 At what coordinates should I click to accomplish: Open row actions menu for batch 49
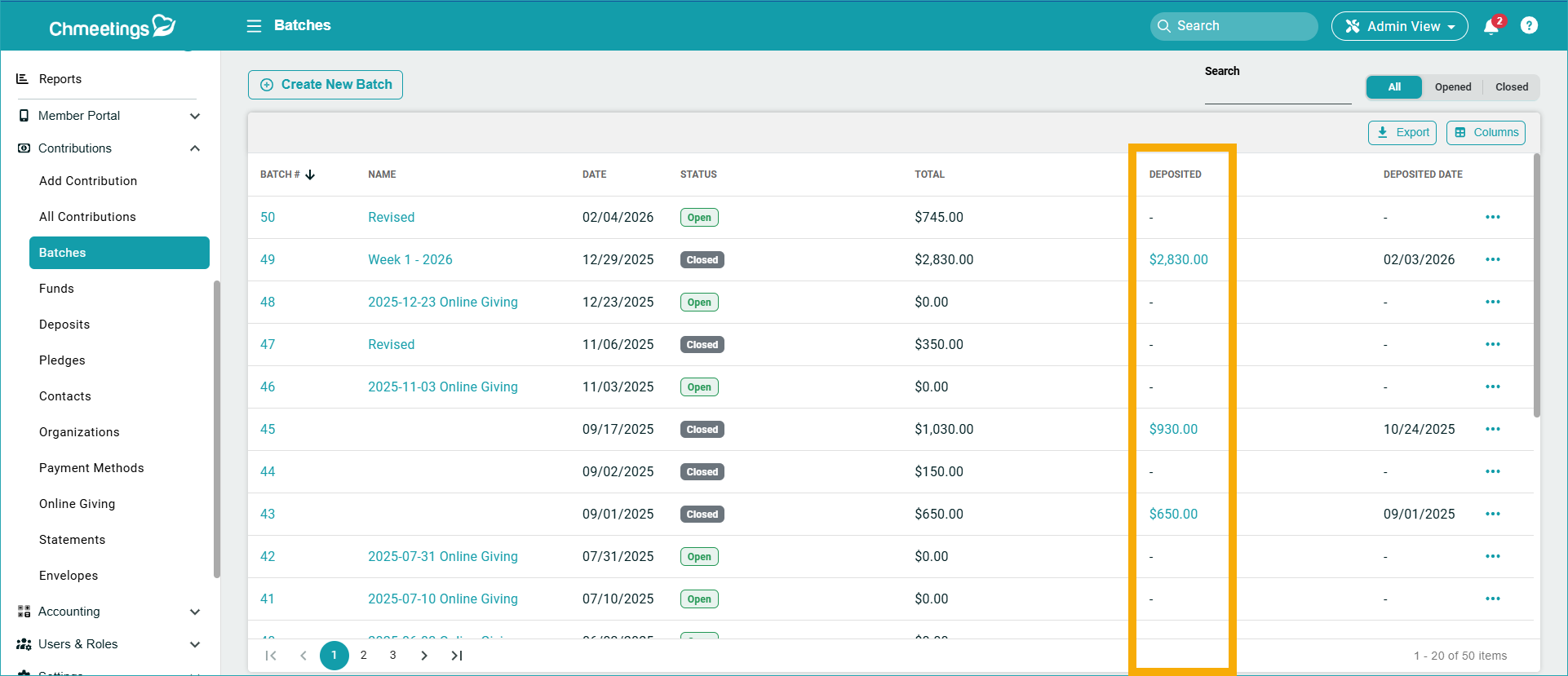pyautogui.click(x=1493, y=259)
